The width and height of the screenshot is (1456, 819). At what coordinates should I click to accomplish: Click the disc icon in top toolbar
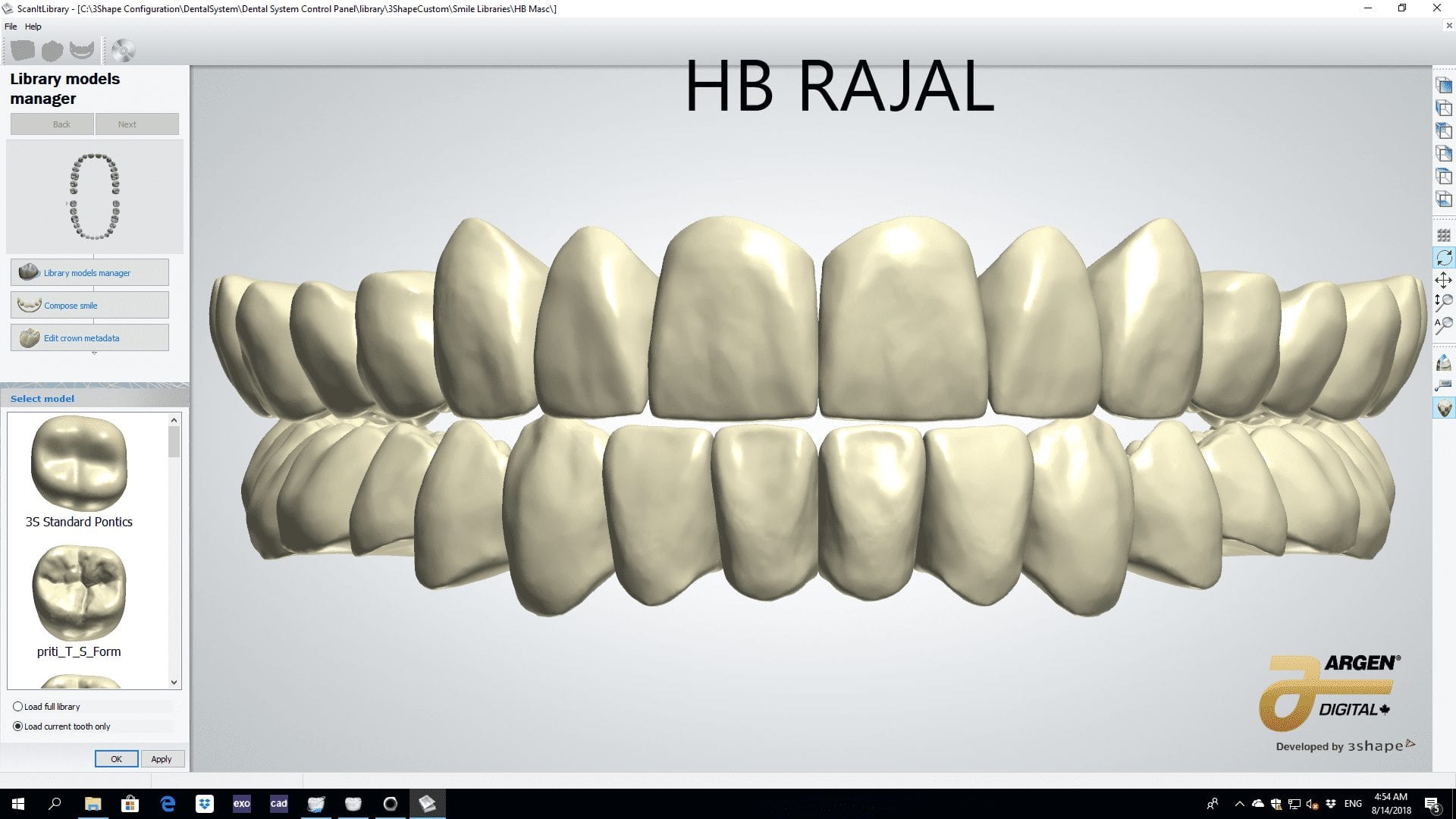[x=123, y=51]
